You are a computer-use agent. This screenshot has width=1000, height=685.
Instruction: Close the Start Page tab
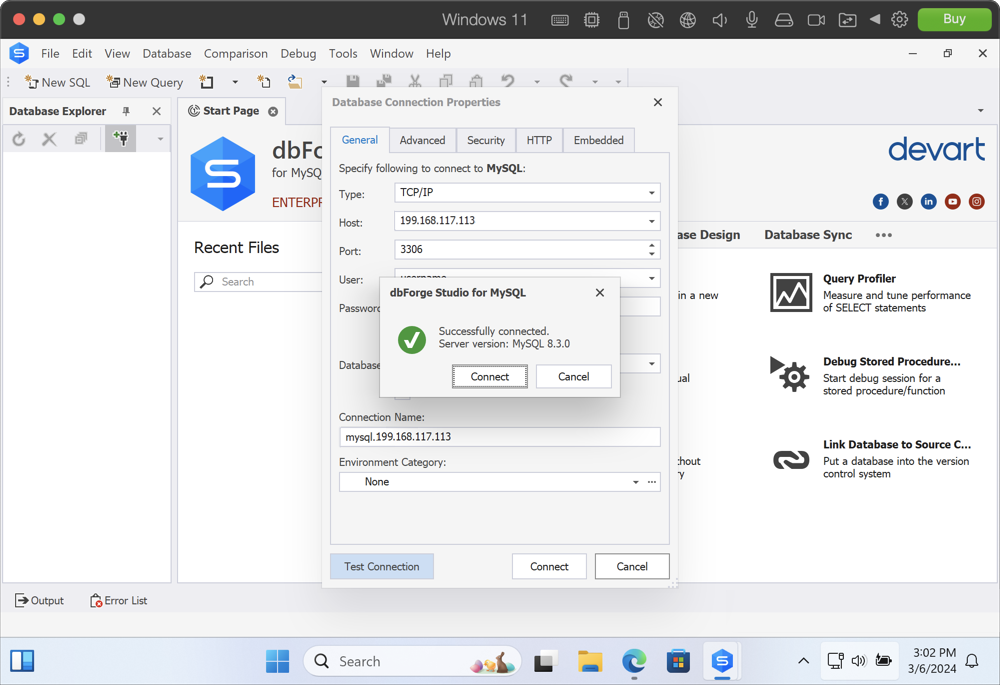pos(273,112)
